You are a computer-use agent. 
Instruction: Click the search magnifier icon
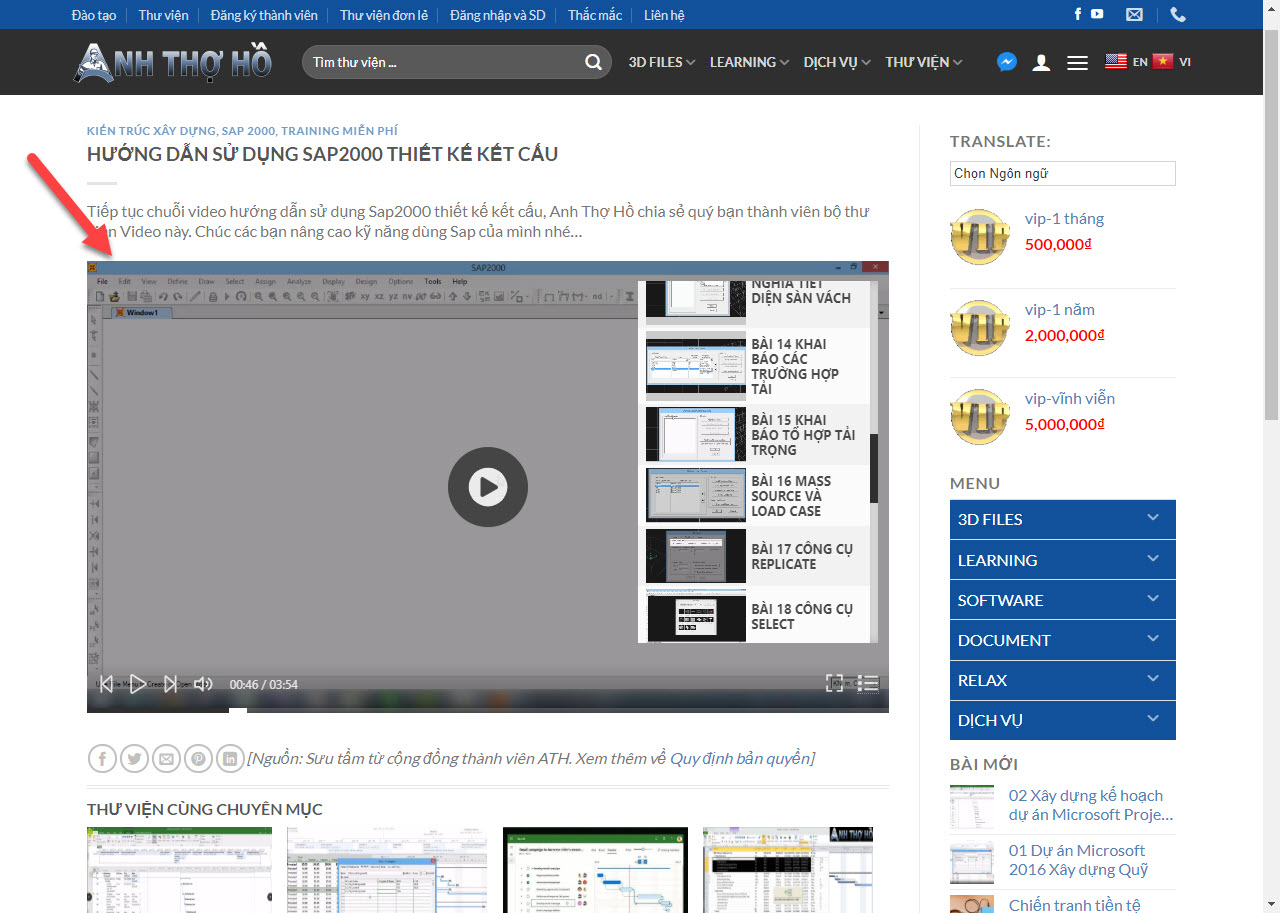(593, 62)
